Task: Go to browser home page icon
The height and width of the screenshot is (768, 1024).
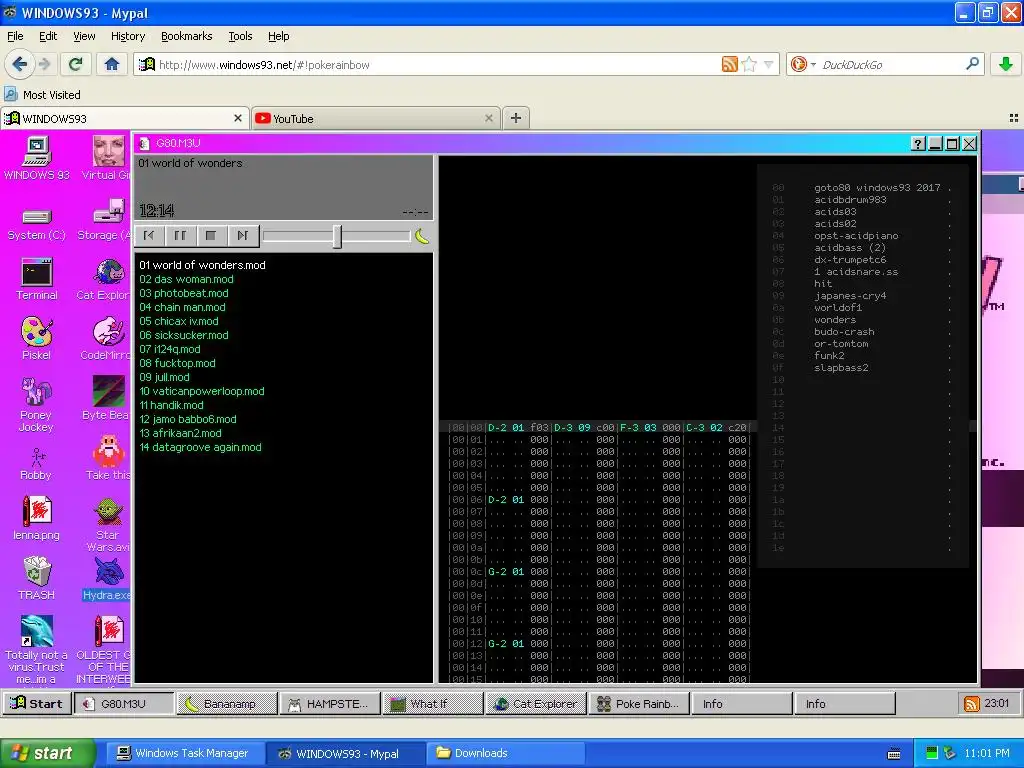Action: [112, 64]
